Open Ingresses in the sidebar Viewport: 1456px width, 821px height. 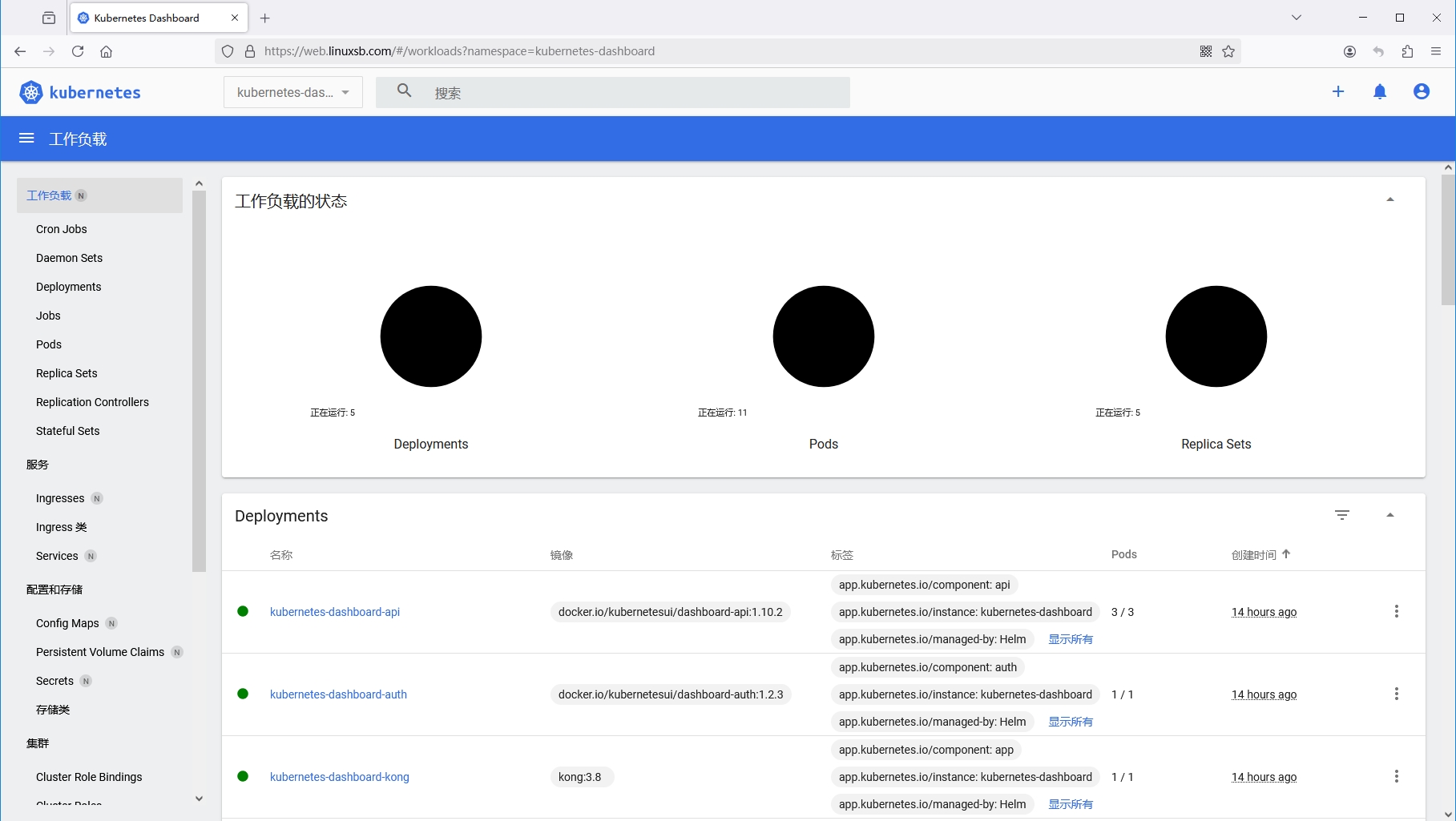60,498
